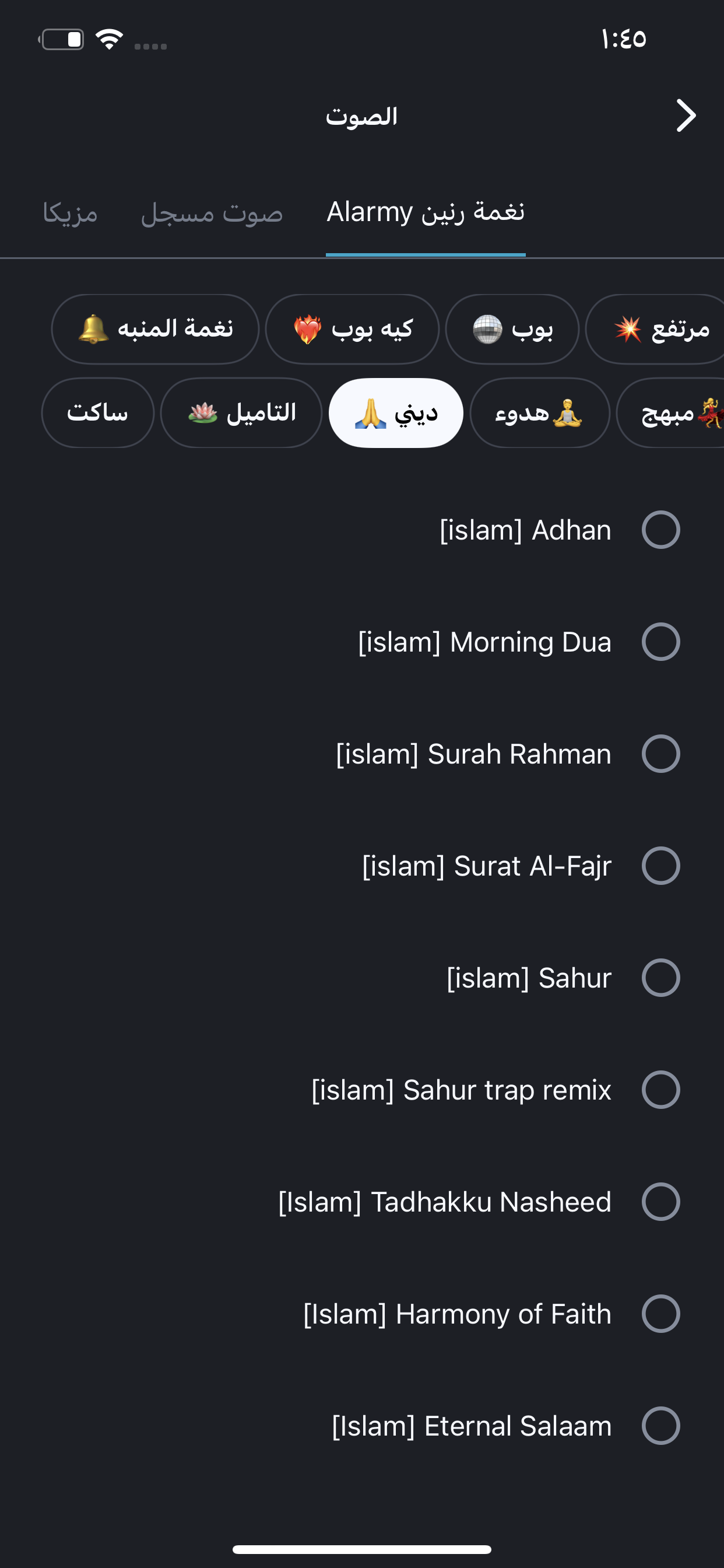
Task: Select [Islam] Eternal Salaam radio button
Action: coord(660,1426)
